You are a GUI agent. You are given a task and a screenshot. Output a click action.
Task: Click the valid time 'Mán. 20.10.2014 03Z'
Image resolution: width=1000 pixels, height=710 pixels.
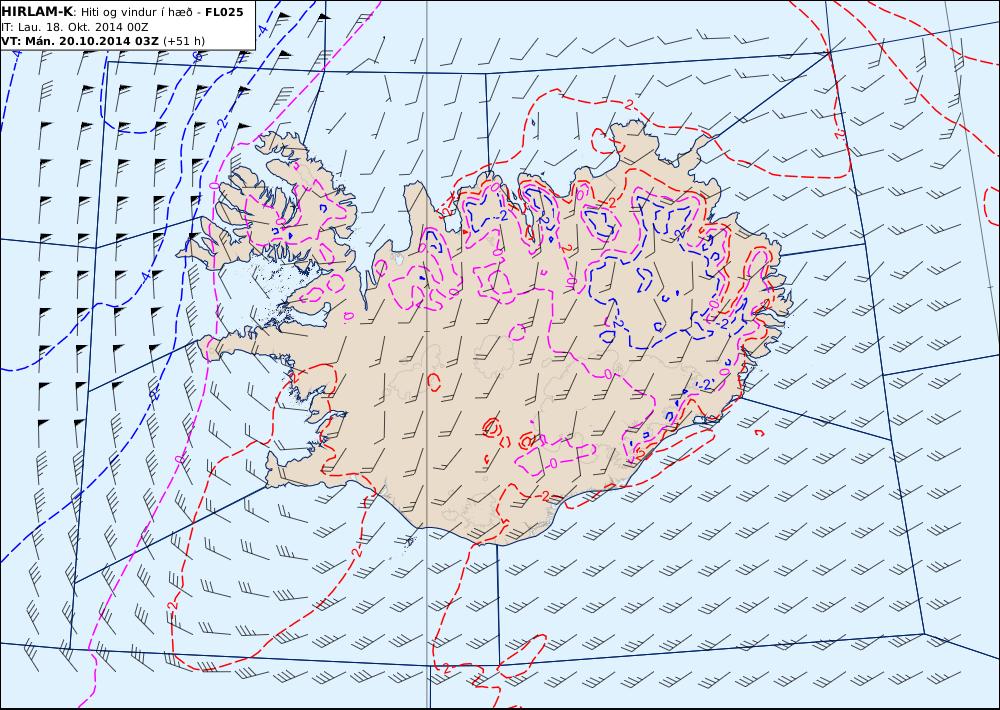[91, 41]
